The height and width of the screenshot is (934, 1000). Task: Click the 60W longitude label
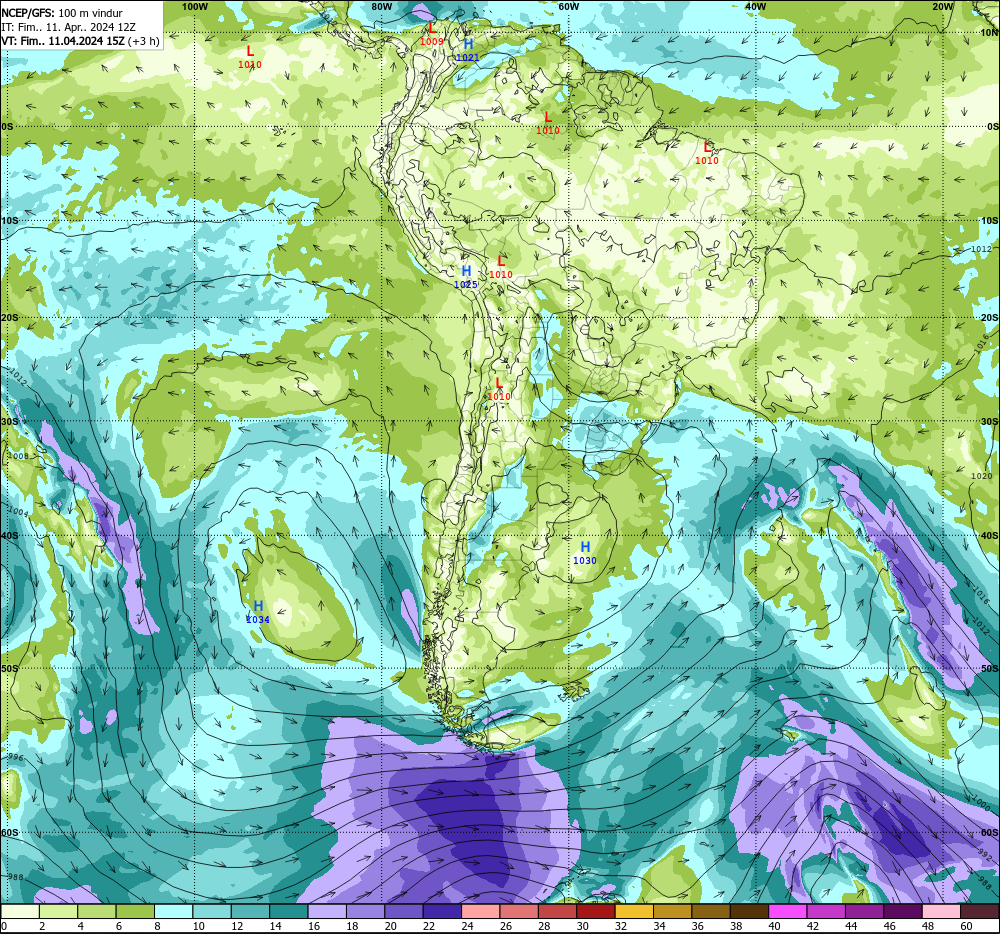click(568, 6)
